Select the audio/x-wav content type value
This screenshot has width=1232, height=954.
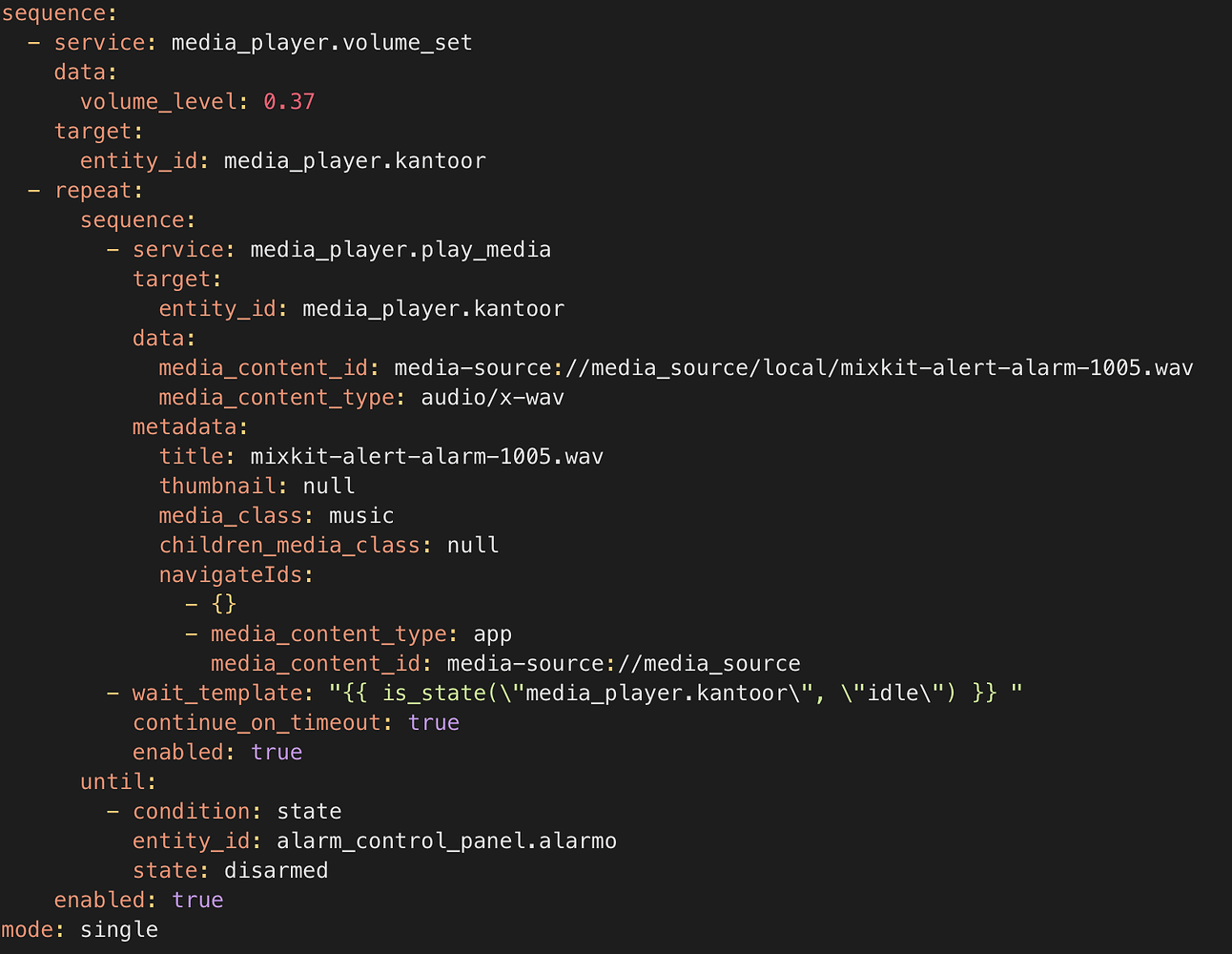[492, 397]
